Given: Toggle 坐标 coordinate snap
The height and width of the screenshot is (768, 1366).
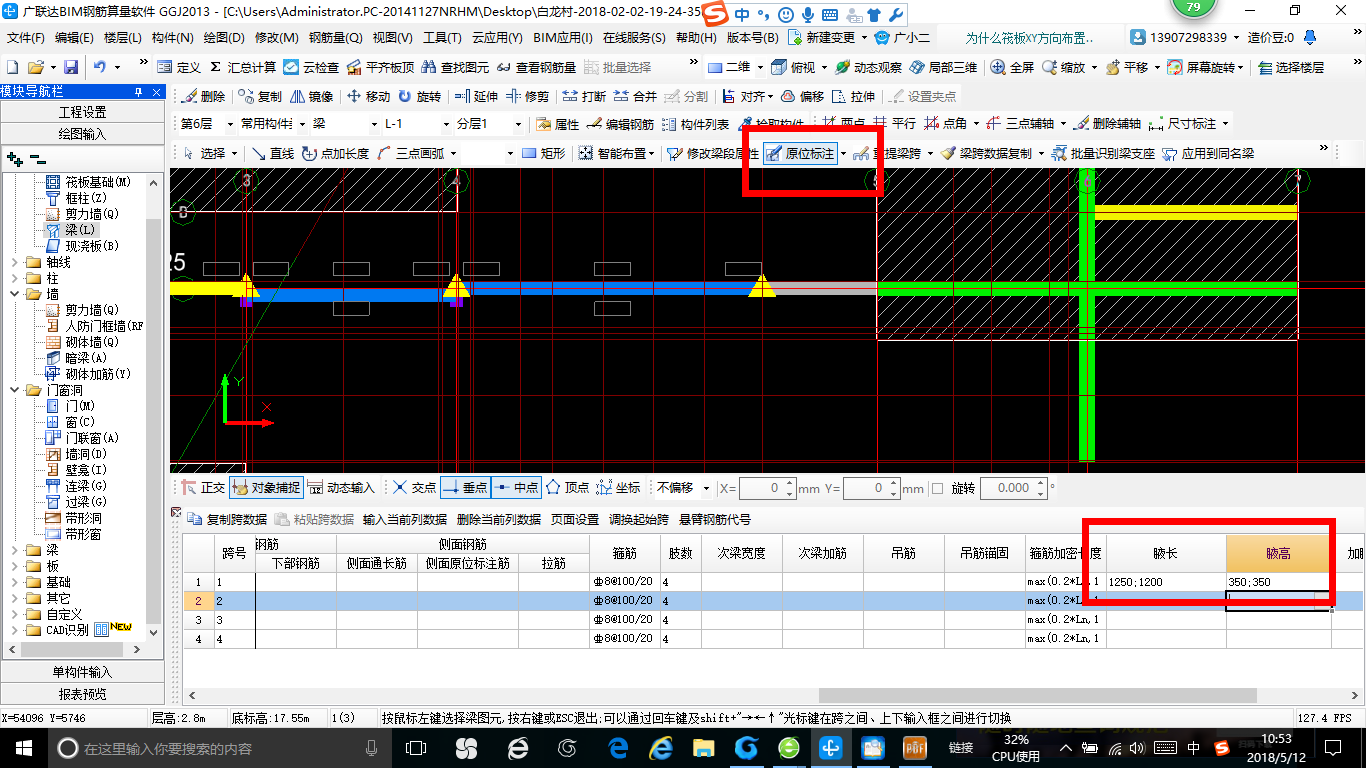Looking at the screenshot, I should (x=618, y=488).
